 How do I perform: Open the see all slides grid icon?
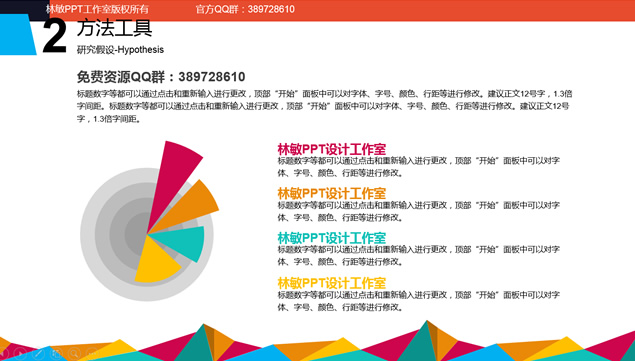coord(56,354)
